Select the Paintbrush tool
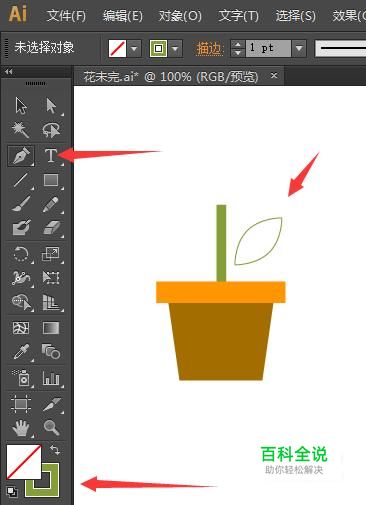The image size is (366, 505). tap(21, 204)
